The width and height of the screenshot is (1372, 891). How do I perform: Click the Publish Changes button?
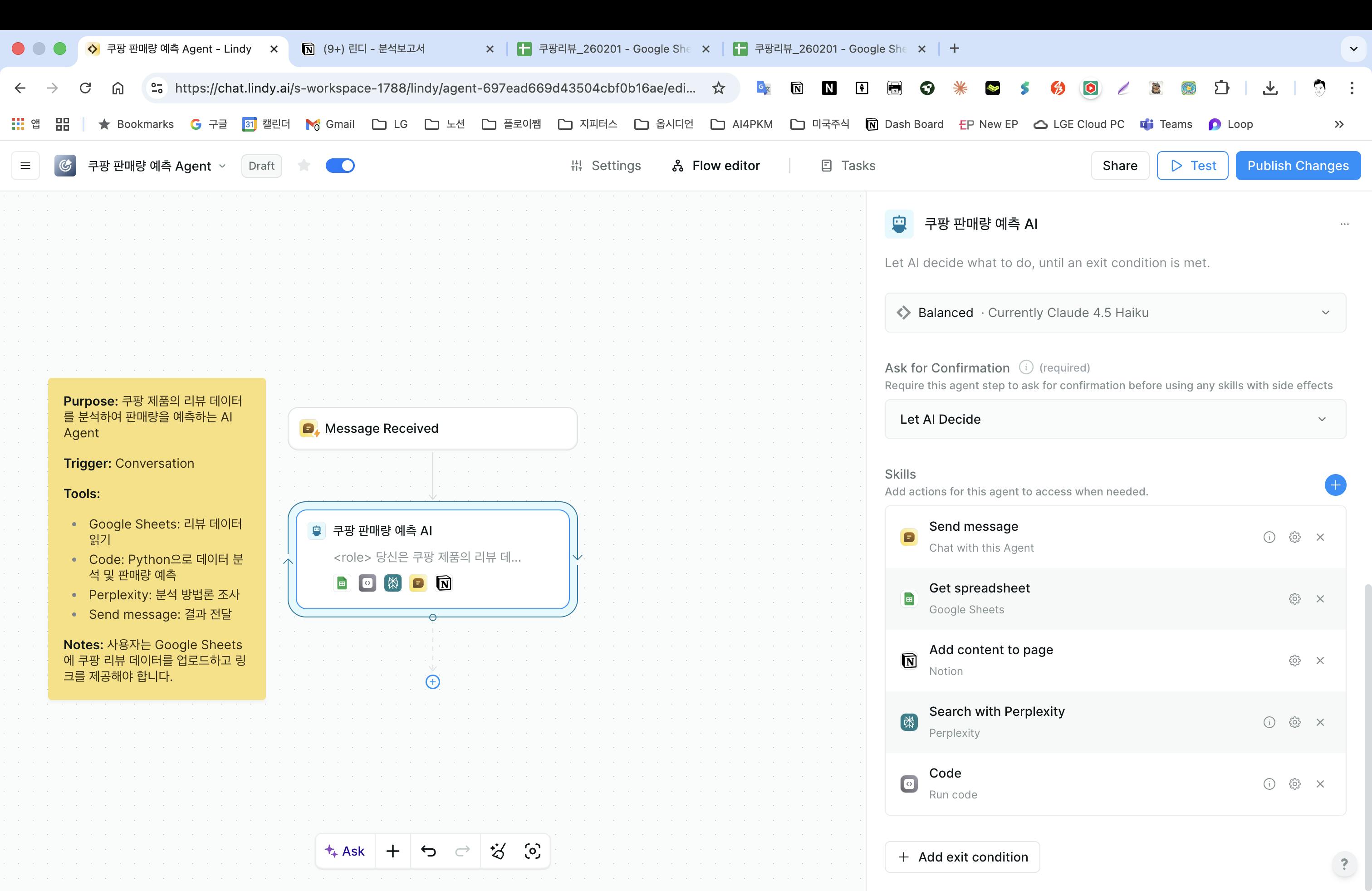tap(1298, 166)
